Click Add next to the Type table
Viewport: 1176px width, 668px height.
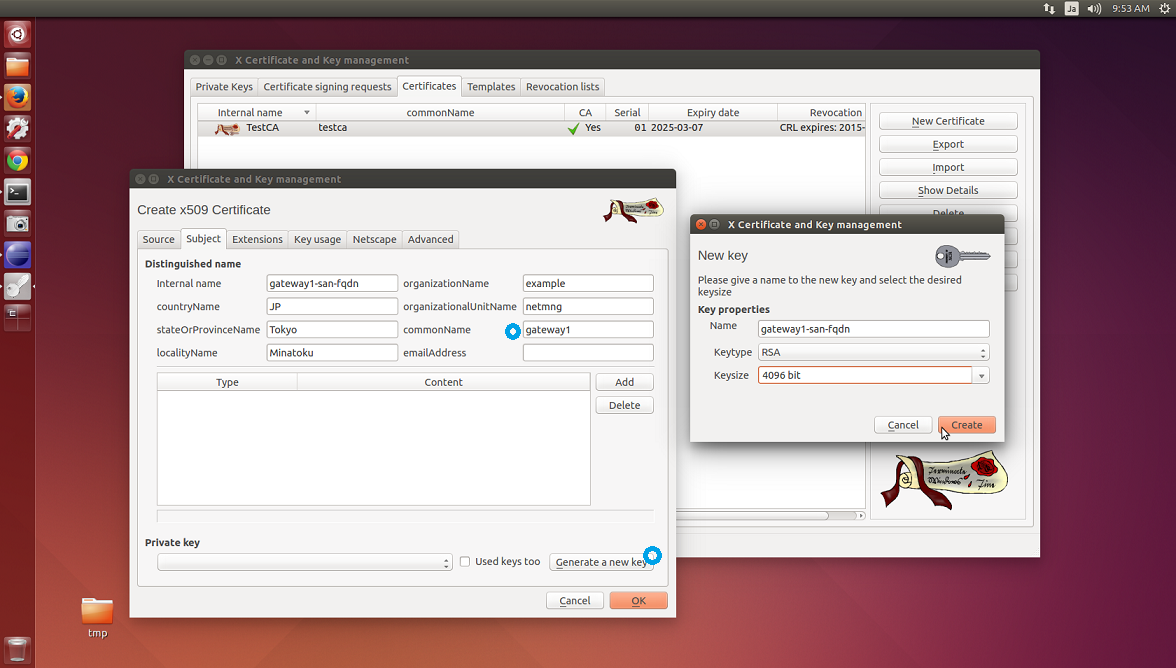624,382
